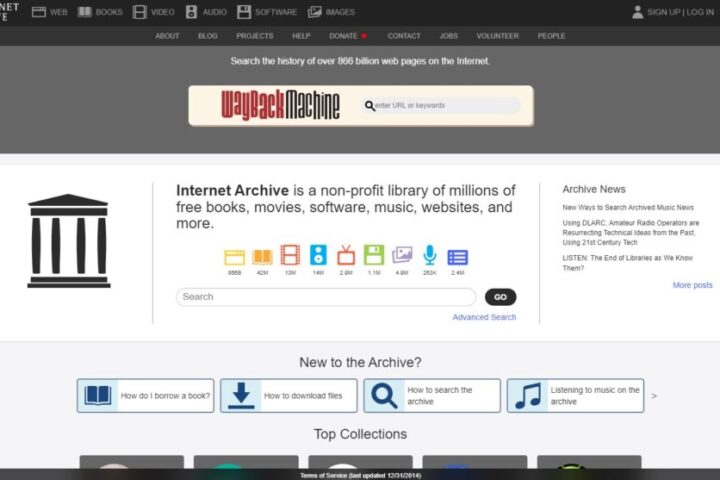Click the user avatar icon beside Sign Up
Image resolution: width=720 pixels, height=480 pixels.
[637, 12]
